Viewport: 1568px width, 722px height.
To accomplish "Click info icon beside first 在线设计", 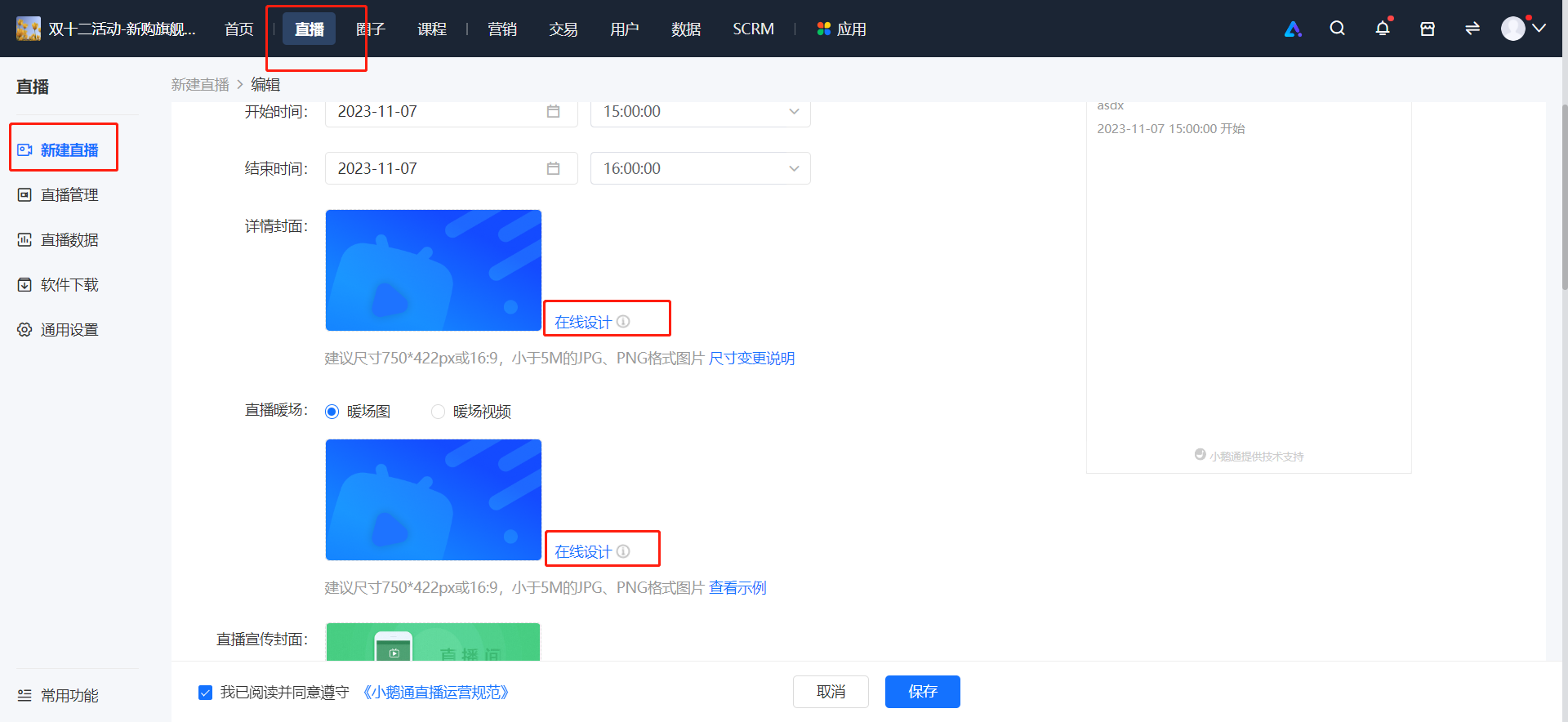I will point(623,322).
